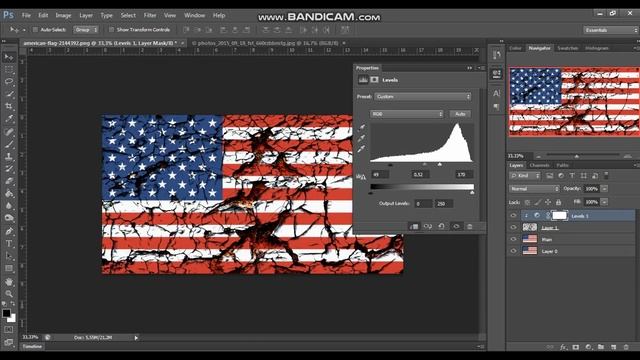Switch to the Histogram tab
This screenshot has height=360, width=640.
[597, 48]
